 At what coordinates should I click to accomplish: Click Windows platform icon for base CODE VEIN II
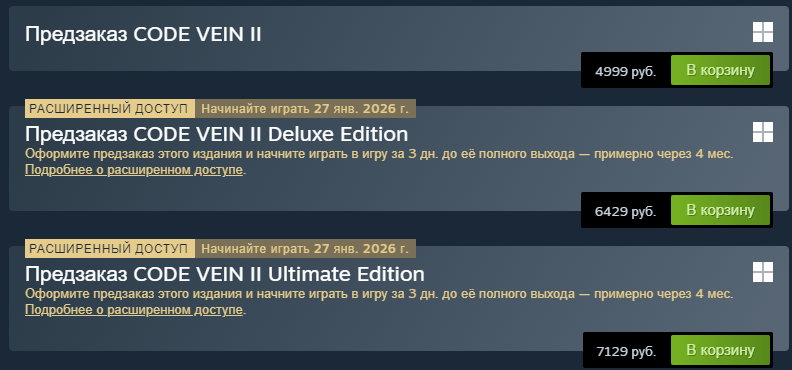pyautogui.click(x=763, y=32)
